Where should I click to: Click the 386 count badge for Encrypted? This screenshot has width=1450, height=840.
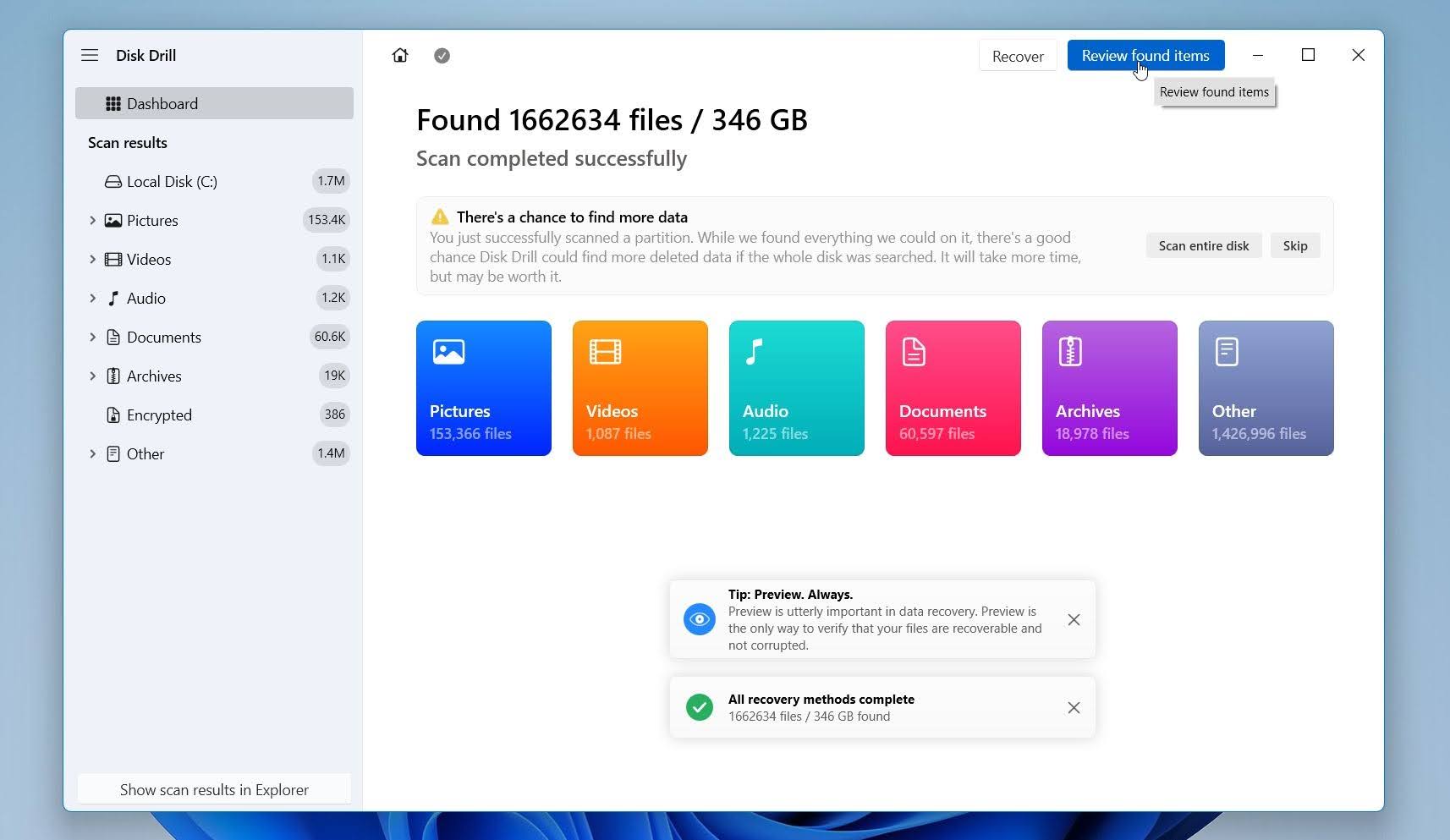335,415
